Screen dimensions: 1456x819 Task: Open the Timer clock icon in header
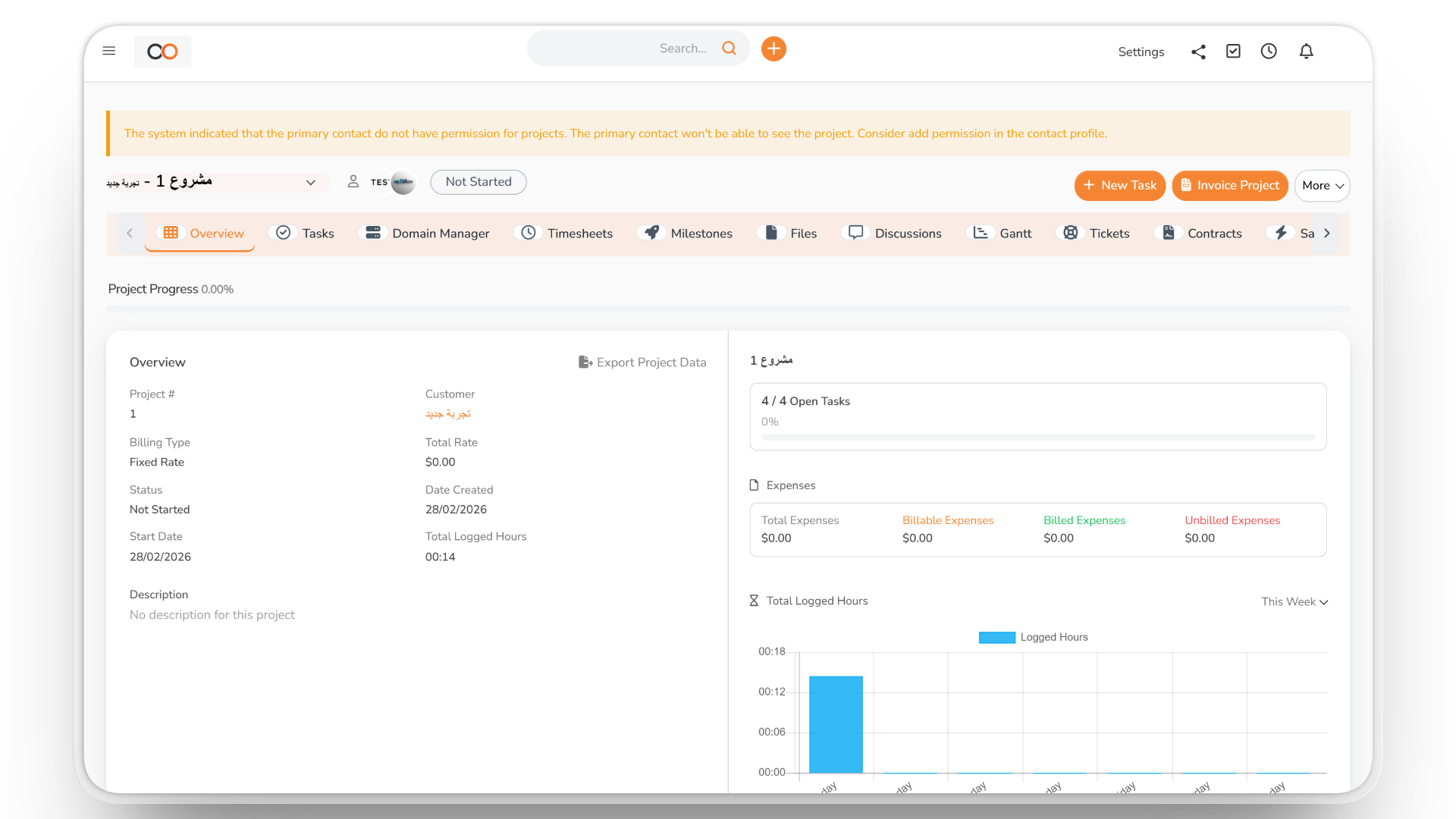(x=1269, y=51)
